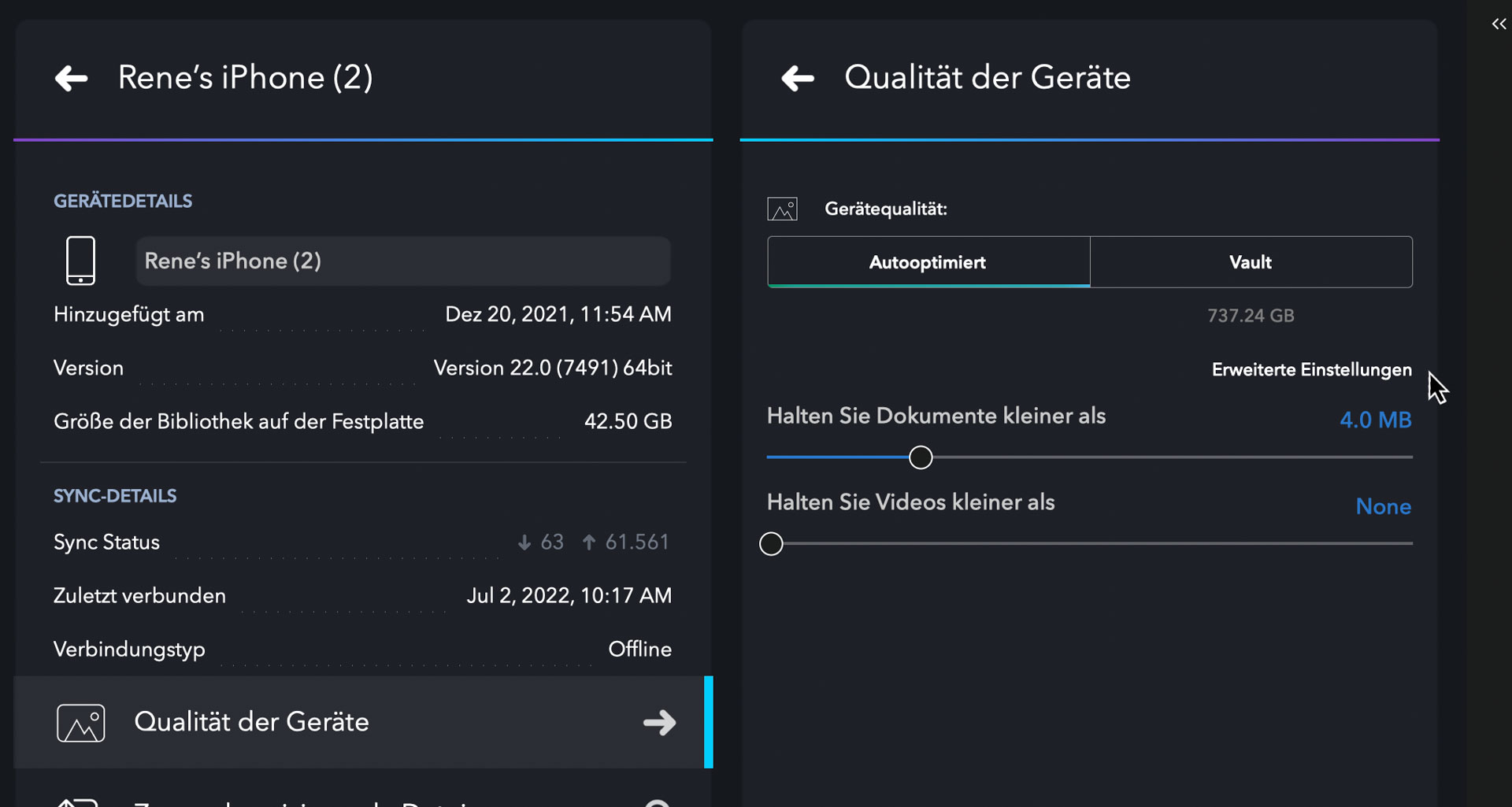This screenshot has height=807, width=1512.
Task: Collapse the panel with double chevron icon
Action: click(1499, 24)
